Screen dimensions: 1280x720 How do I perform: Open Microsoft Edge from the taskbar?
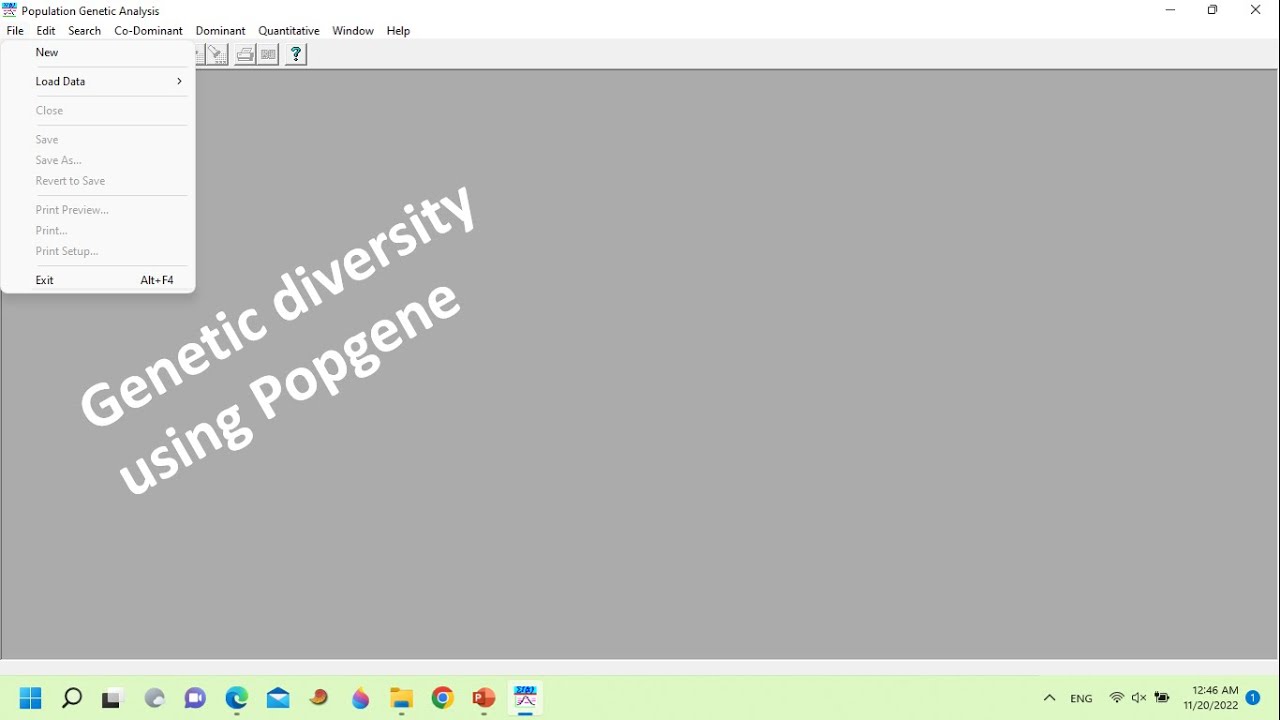(237, 698)
